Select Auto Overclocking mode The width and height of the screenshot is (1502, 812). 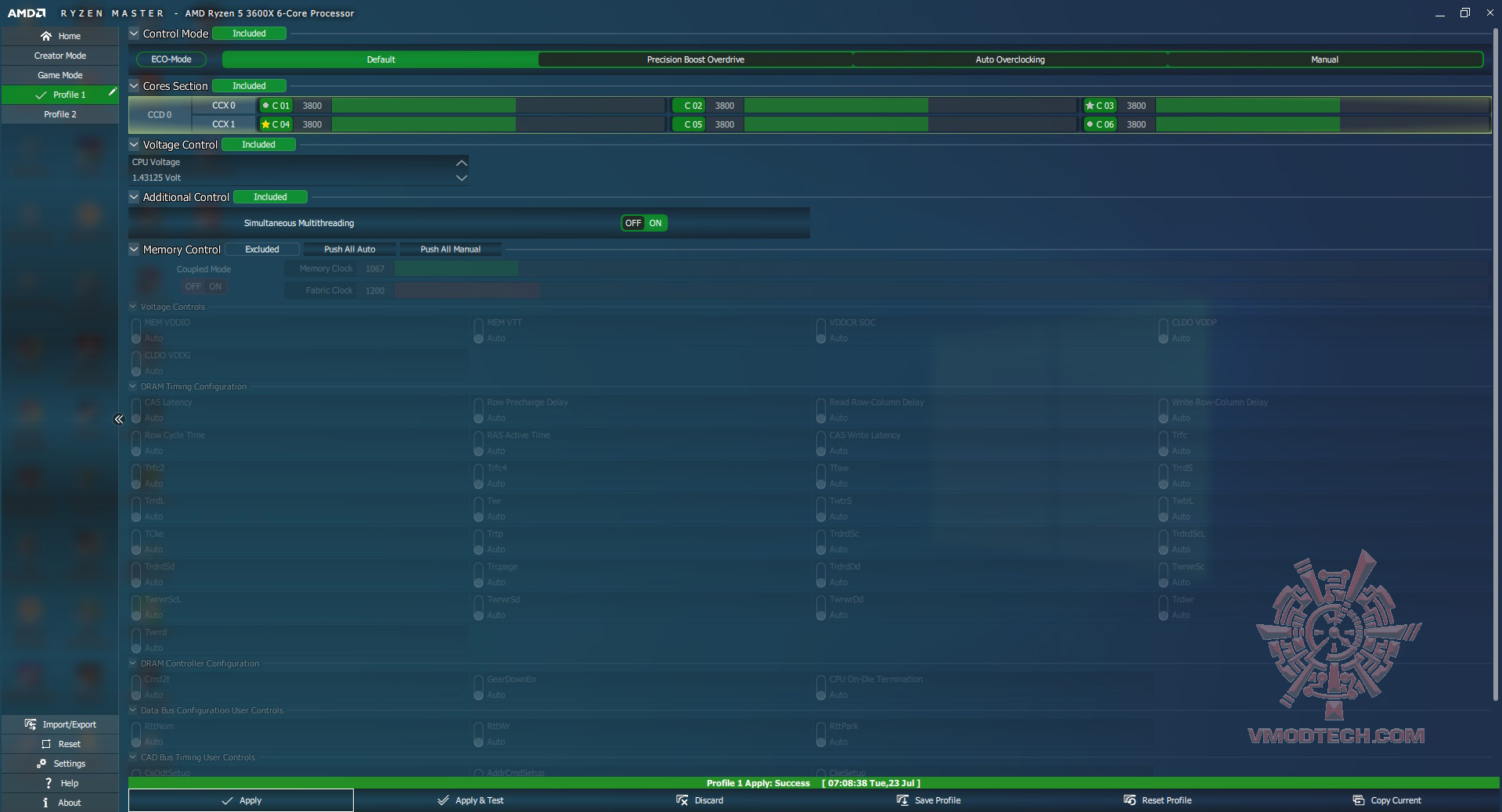click(x=1010, y=59)
